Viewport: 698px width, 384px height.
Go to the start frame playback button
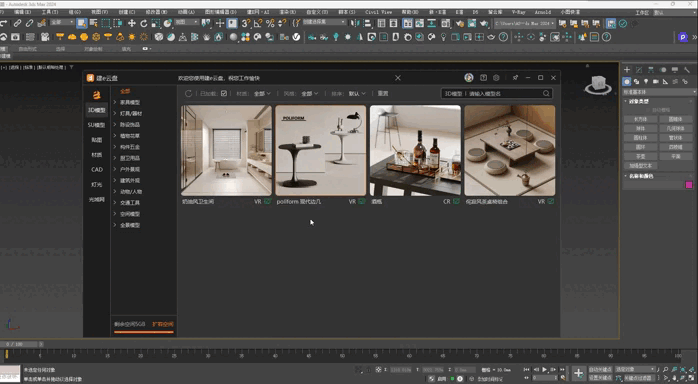tap(527, 370)
